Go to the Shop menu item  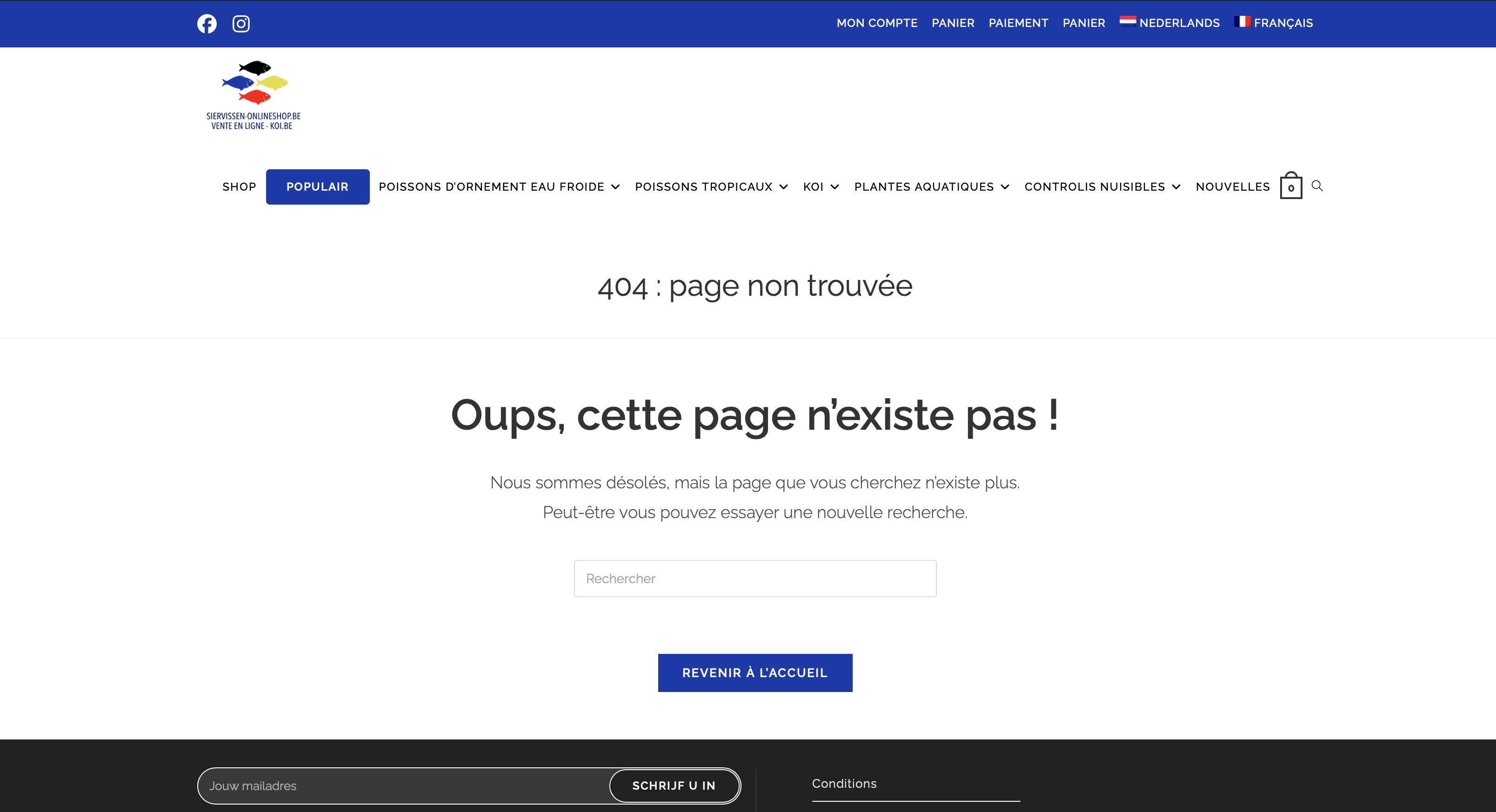tap(239, 187)
